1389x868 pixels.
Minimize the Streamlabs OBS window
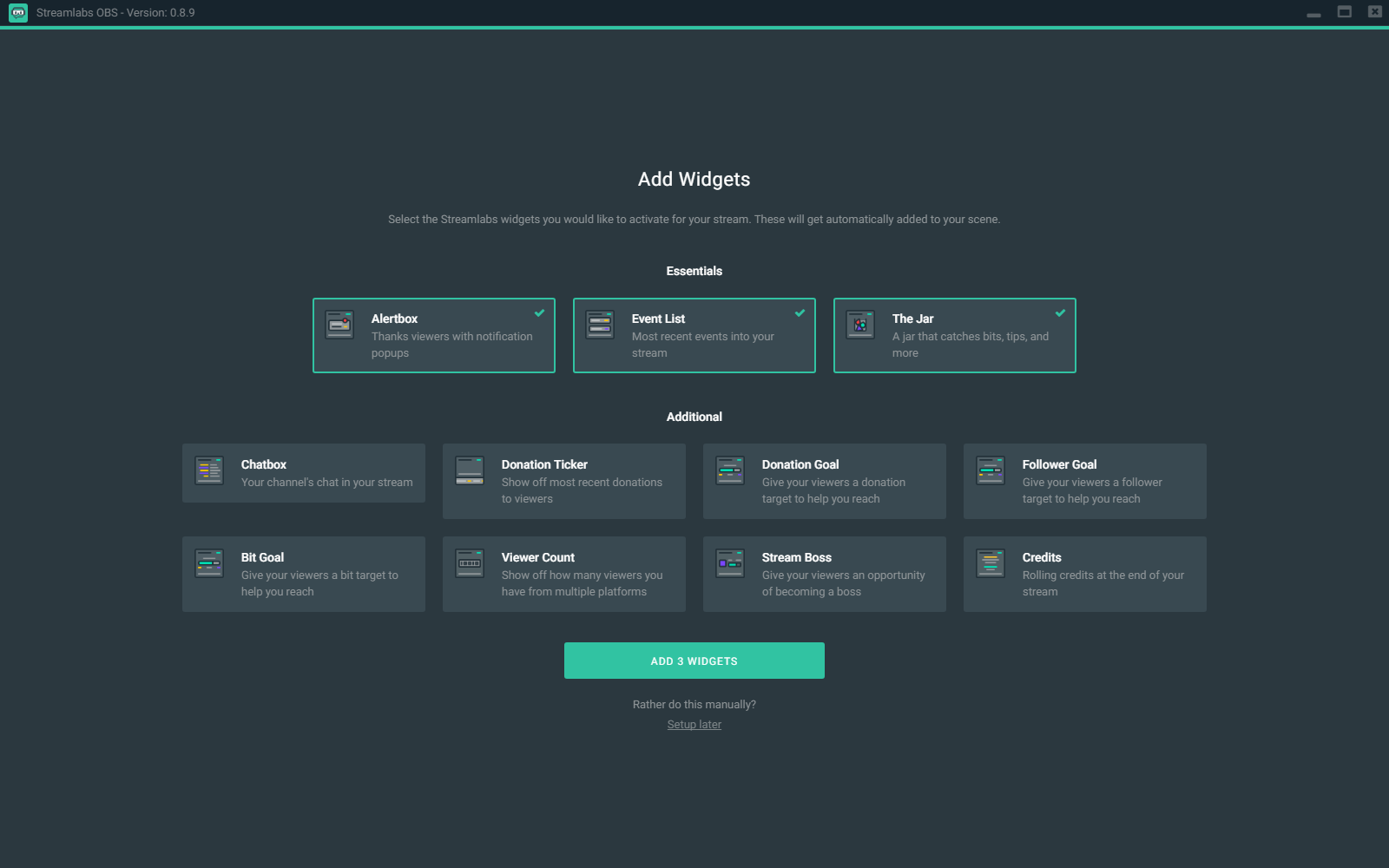(1313, 13)
